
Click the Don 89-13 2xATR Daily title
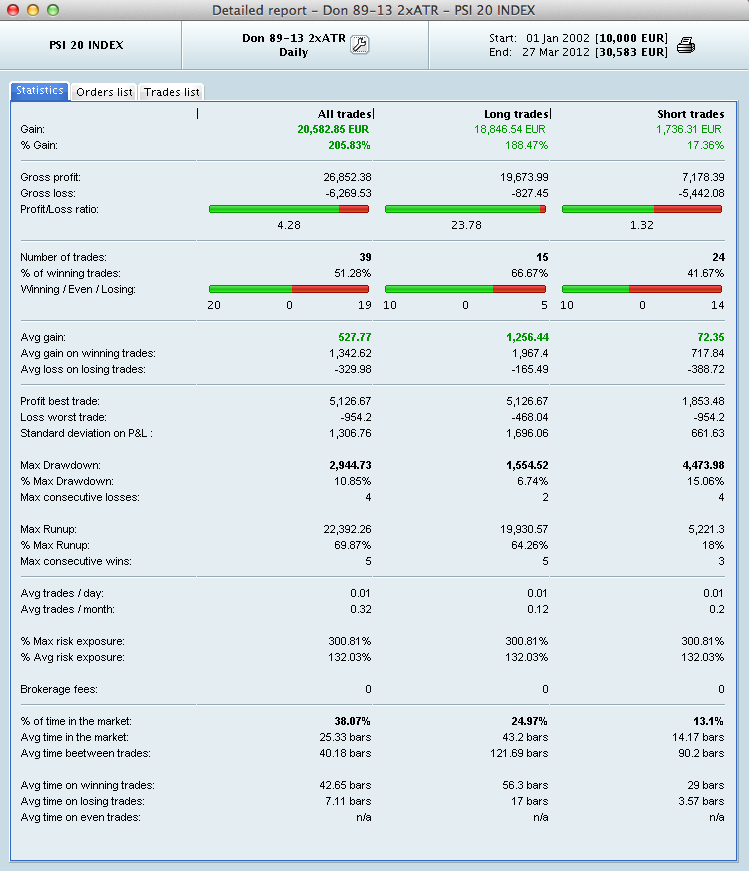coord(293,45)
